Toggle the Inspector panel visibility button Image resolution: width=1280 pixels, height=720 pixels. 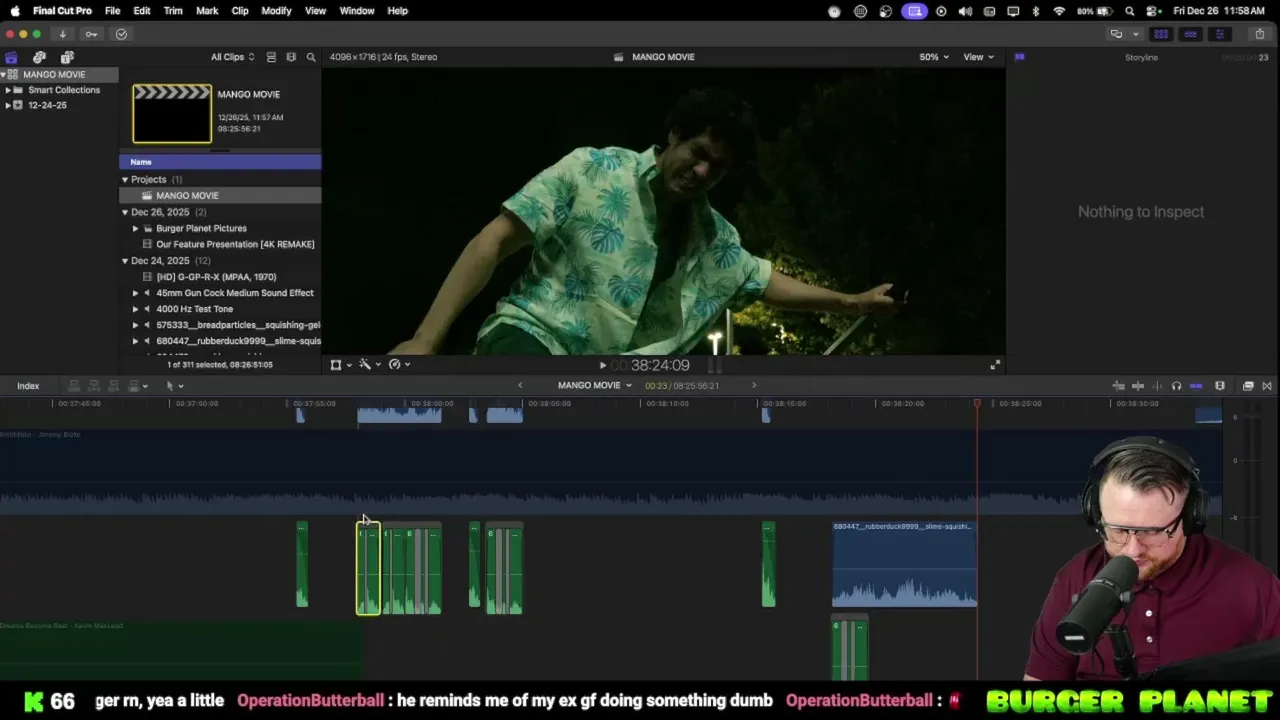pos(1219,34)
